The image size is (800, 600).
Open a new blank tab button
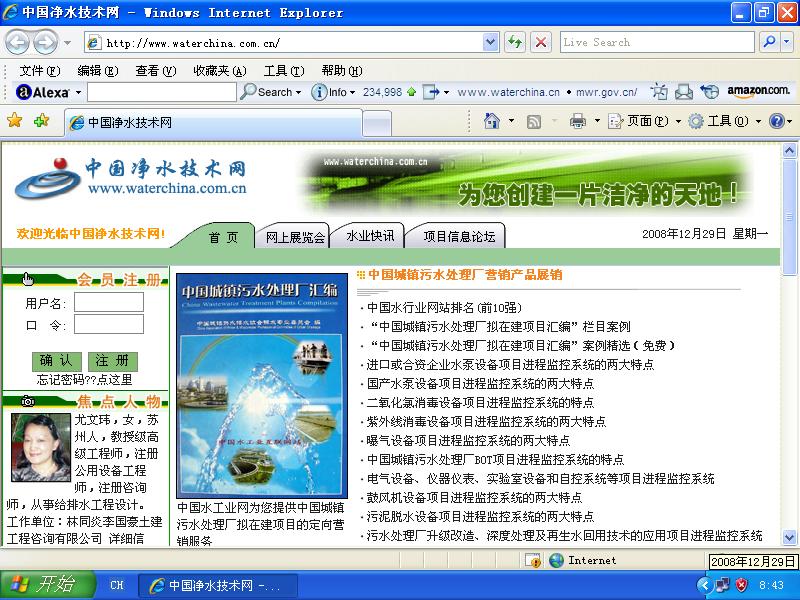click(x=377, y=124)
